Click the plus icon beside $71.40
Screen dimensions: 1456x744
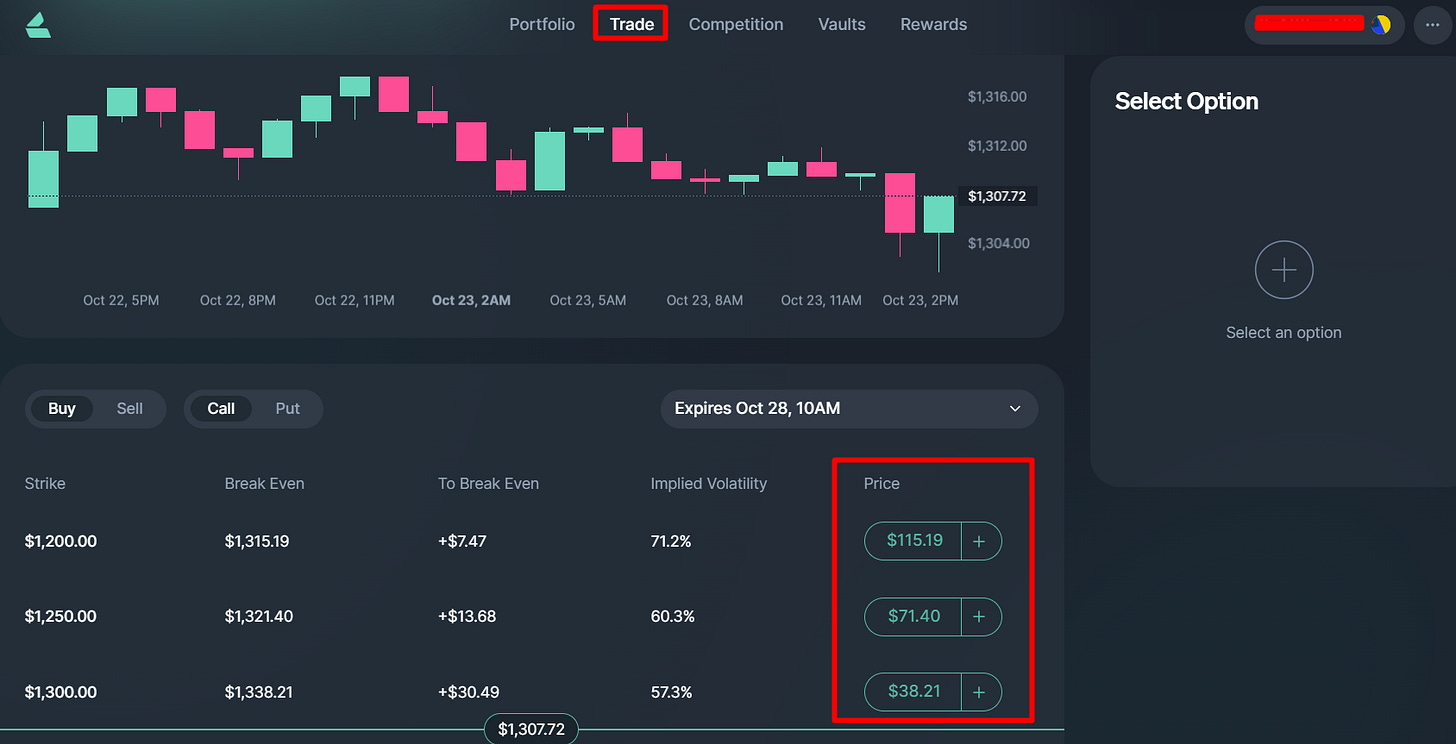[x=980, y=617]
